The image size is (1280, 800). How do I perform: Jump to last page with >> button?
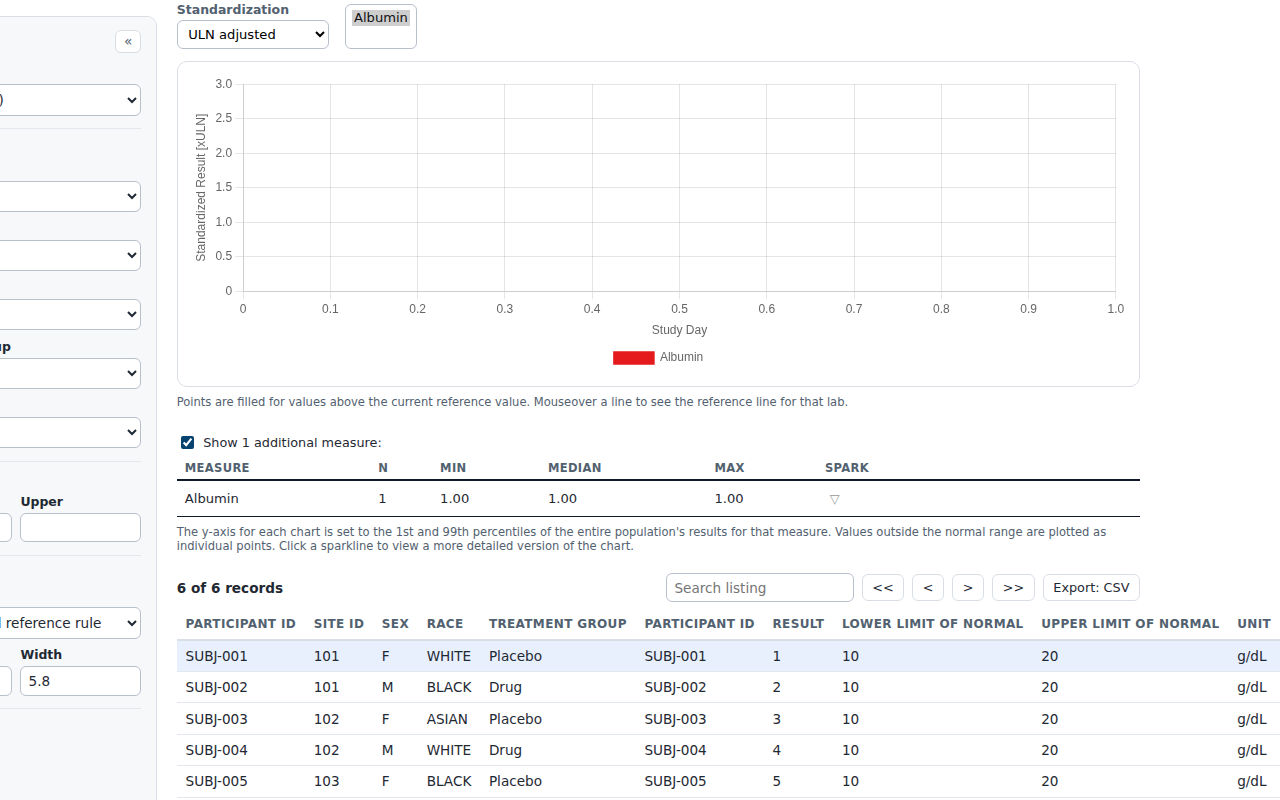pos(1013,588)
